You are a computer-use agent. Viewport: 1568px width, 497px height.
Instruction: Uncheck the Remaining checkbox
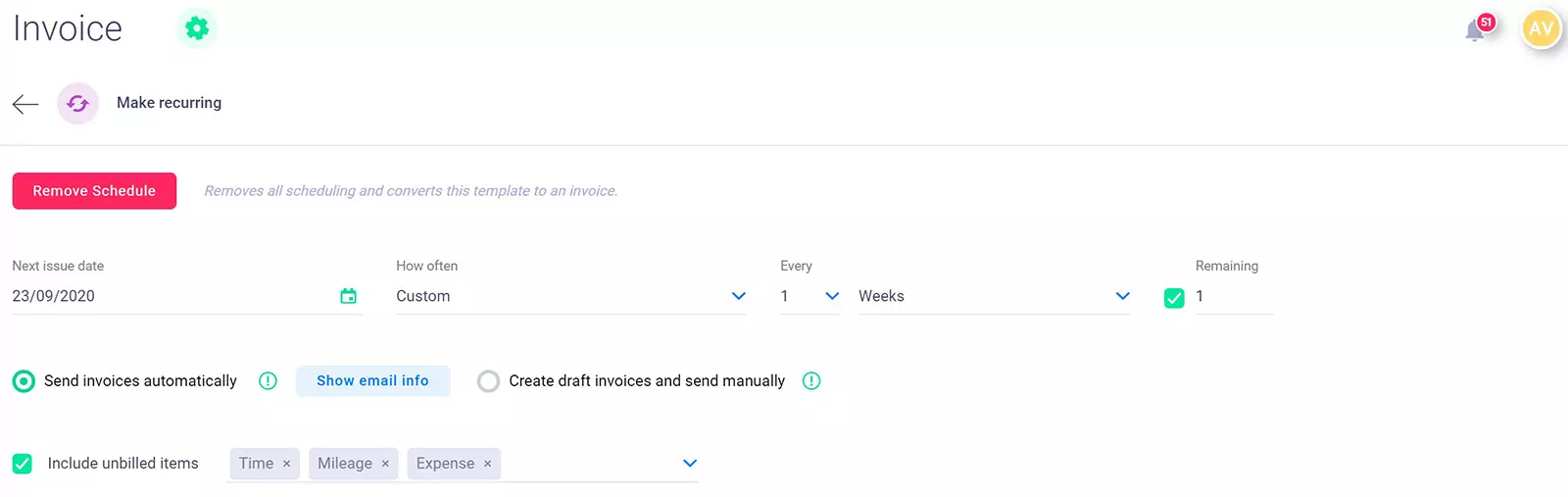click(1174, 298)
